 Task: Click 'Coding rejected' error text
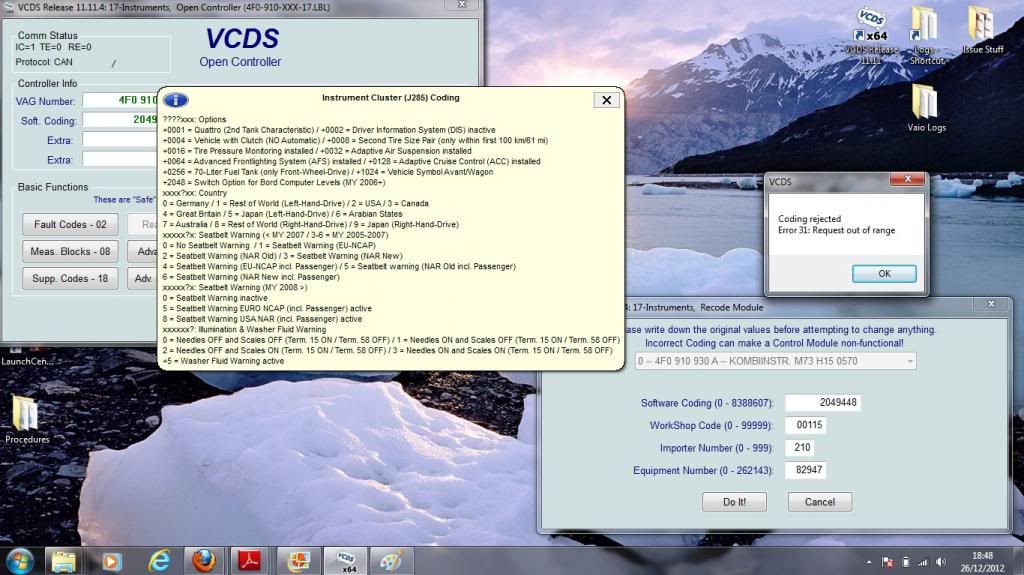tap(809, 219)
